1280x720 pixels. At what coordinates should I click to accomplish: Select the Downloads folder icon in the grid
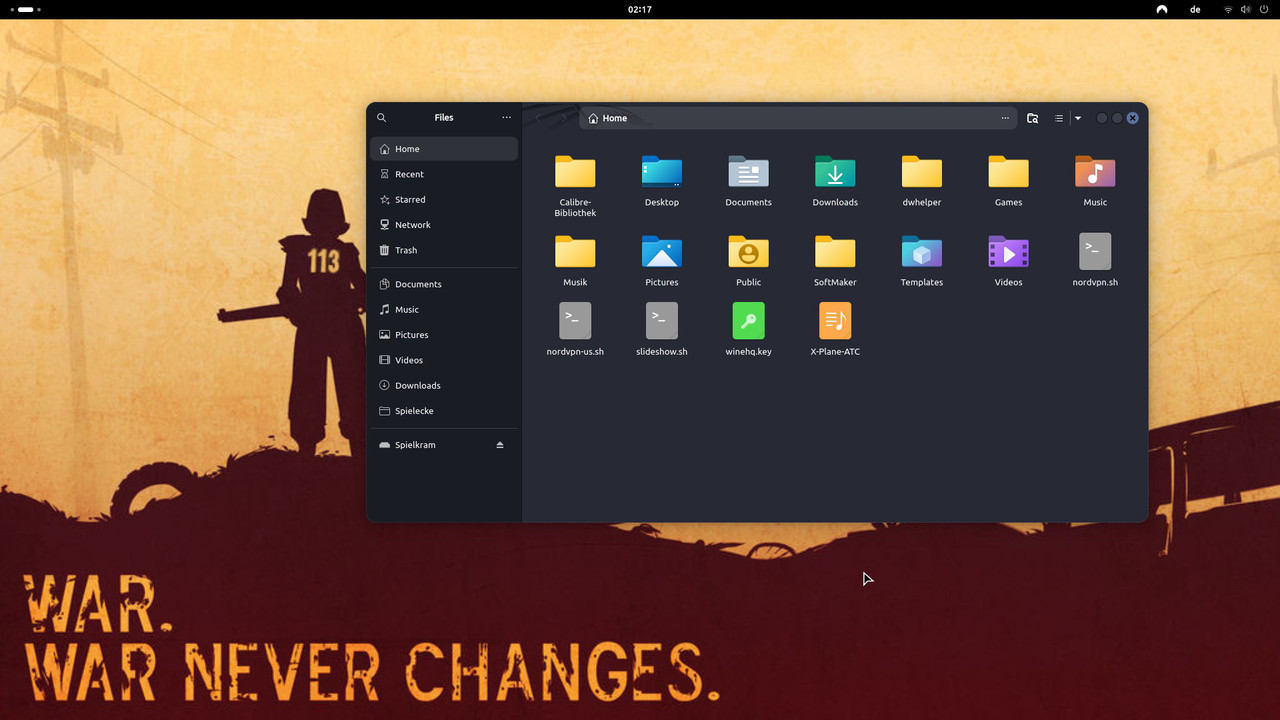[835, 172]
